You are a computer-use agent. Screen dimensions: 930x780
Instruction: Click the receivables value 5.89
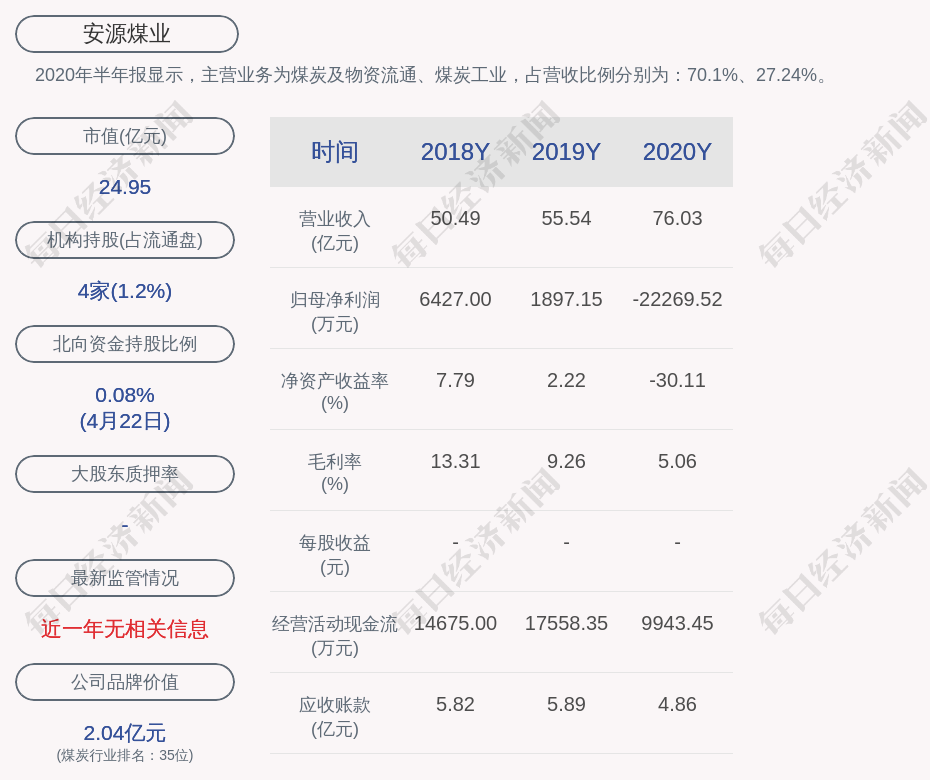click(x=566, y=705)
